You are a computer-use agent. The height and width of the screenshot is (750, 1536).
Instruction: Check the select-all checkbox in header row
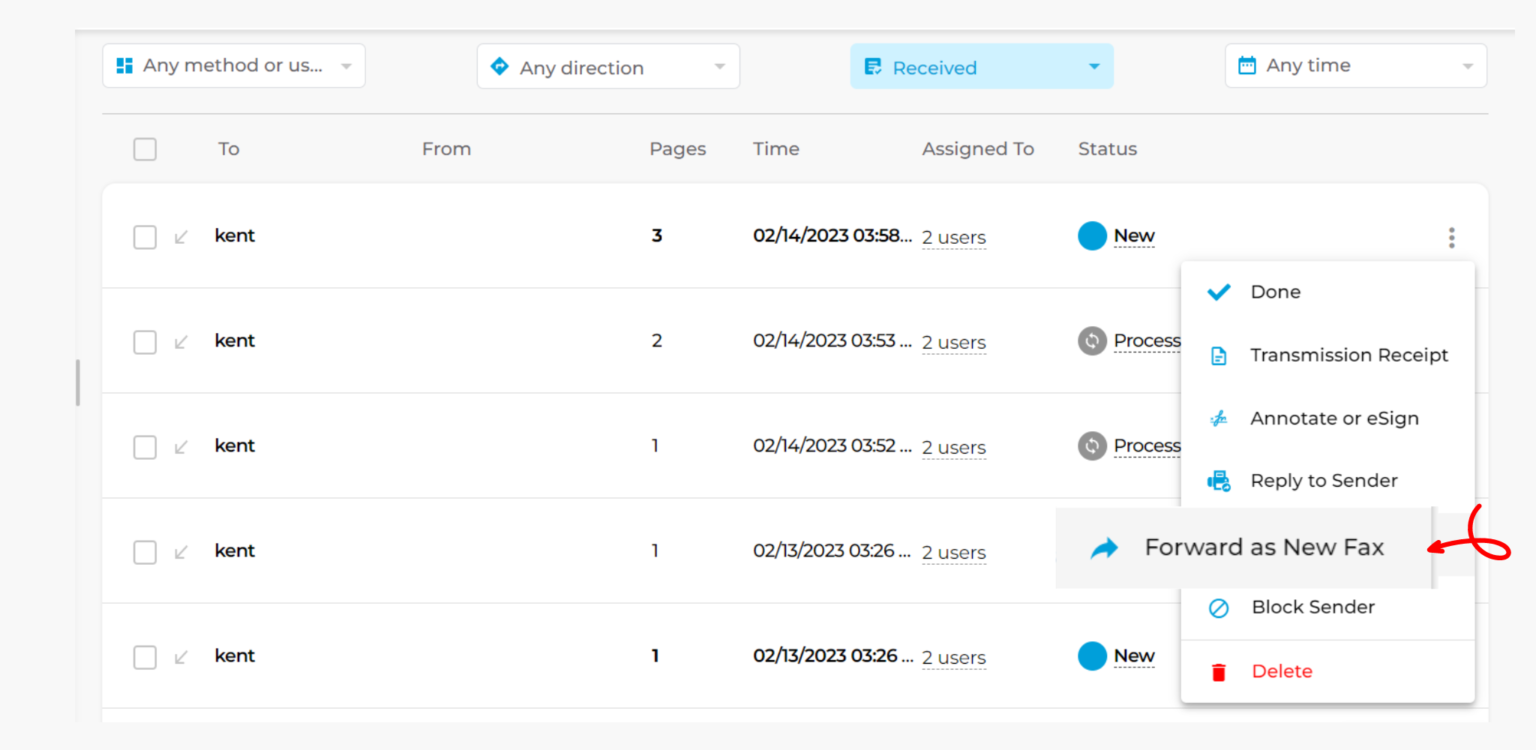pos(145,149)
